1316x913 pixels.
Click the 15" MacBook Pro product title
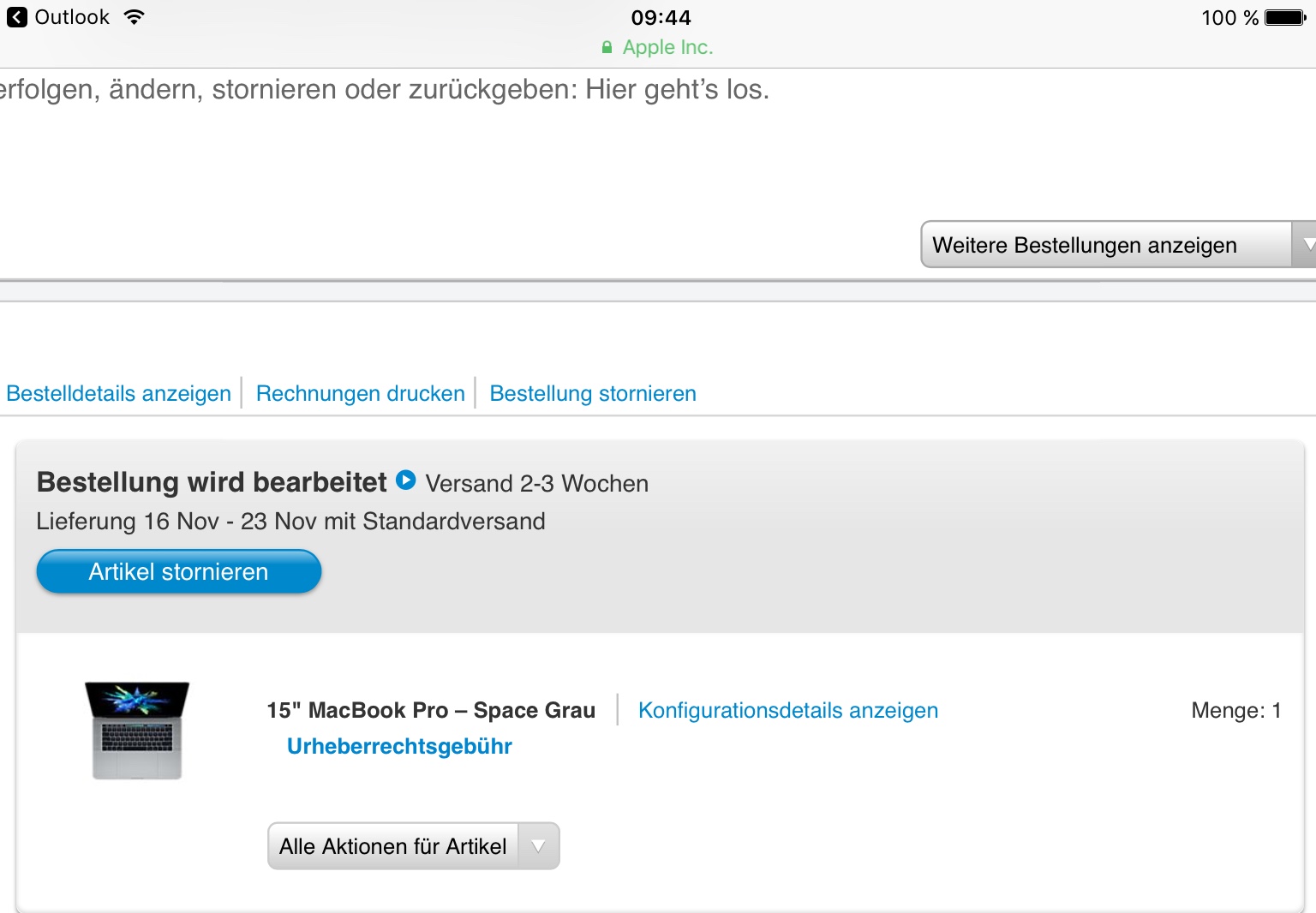(x=431, y=710)
